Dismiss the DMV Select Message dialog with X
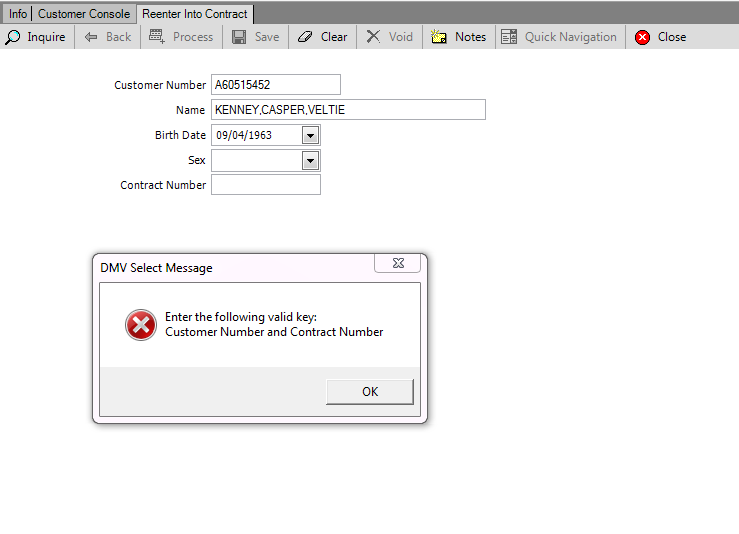The height and width of the screenshot is (534, 739). coord(397,263)
